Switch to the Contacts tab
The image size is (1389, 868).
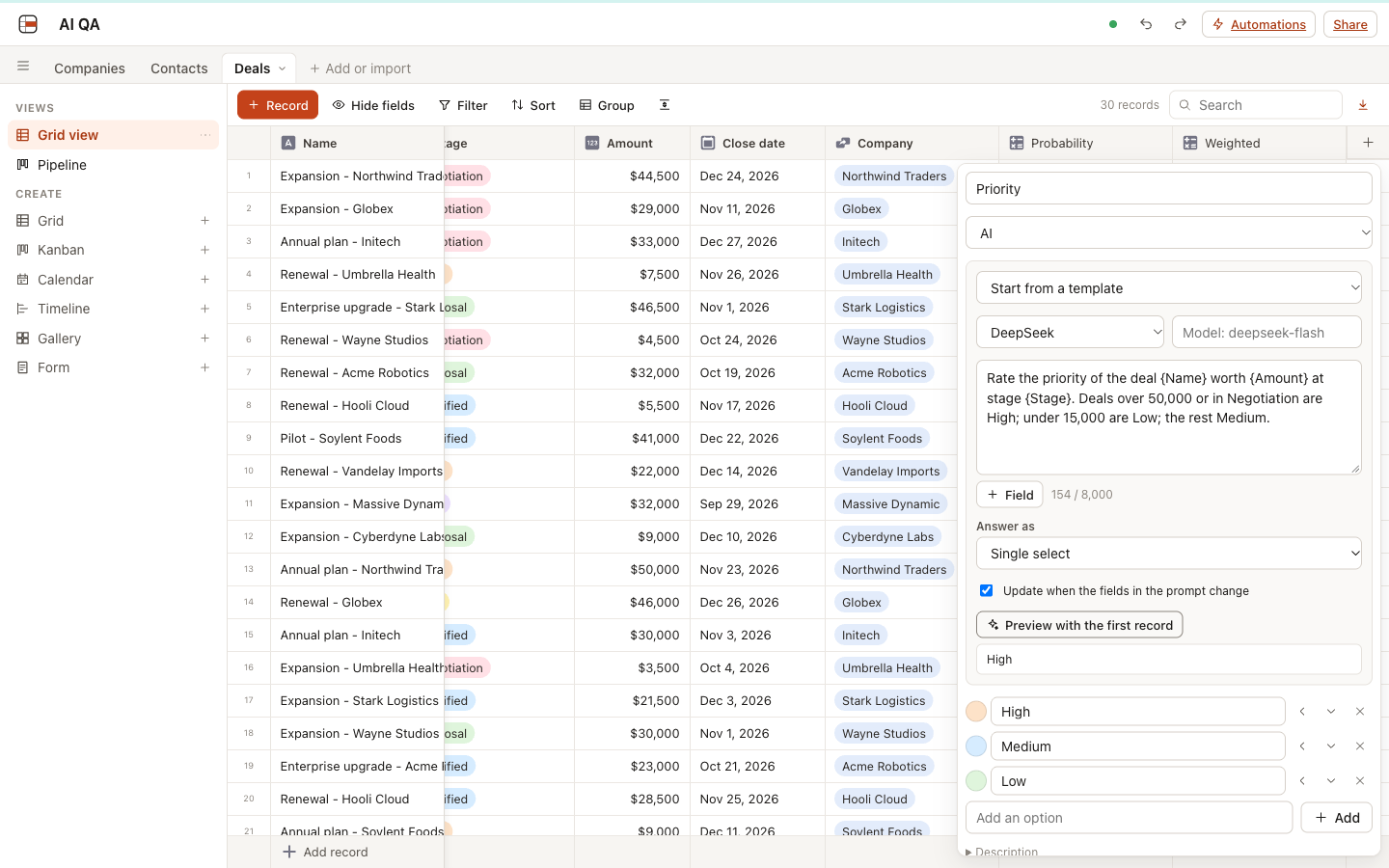click(179, 68)
